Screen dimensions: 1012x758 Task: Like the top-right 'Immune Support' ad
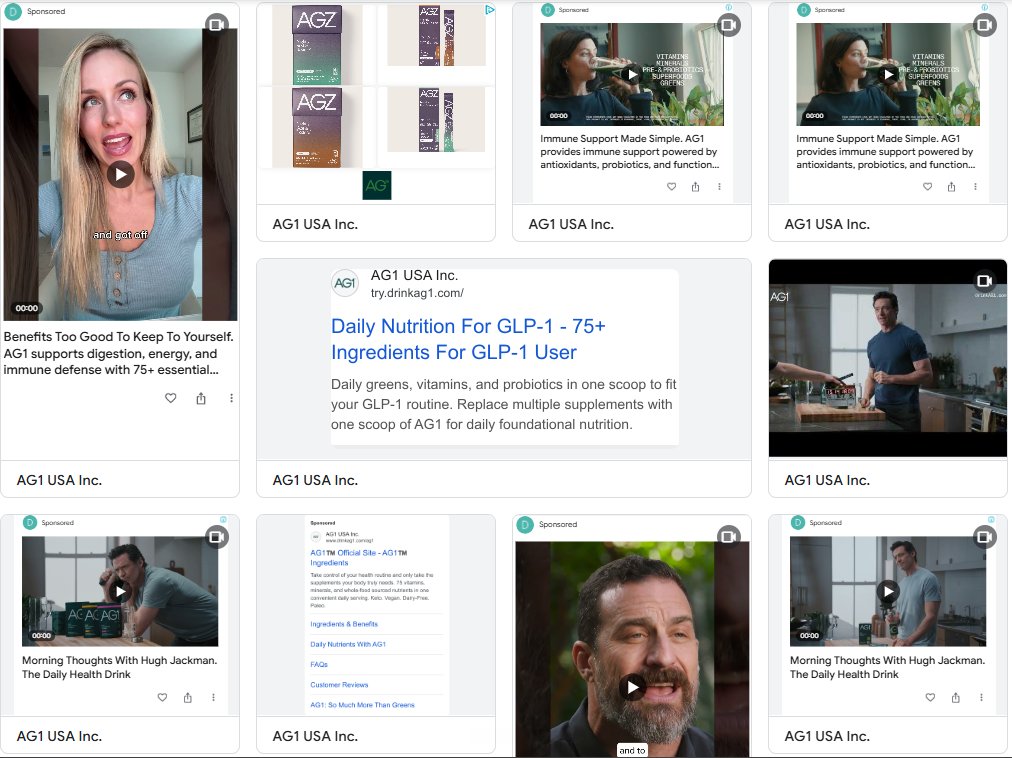(x=927, y=187)
